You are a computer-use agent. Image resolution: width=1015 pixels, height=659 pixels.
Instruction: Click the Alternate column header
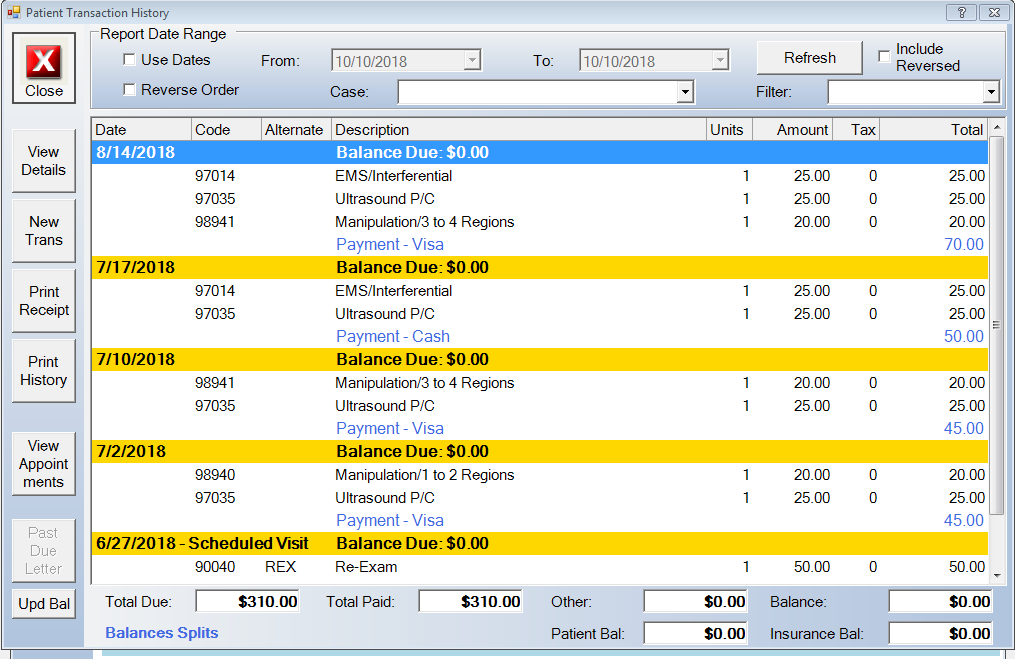[x=296, y=129]
